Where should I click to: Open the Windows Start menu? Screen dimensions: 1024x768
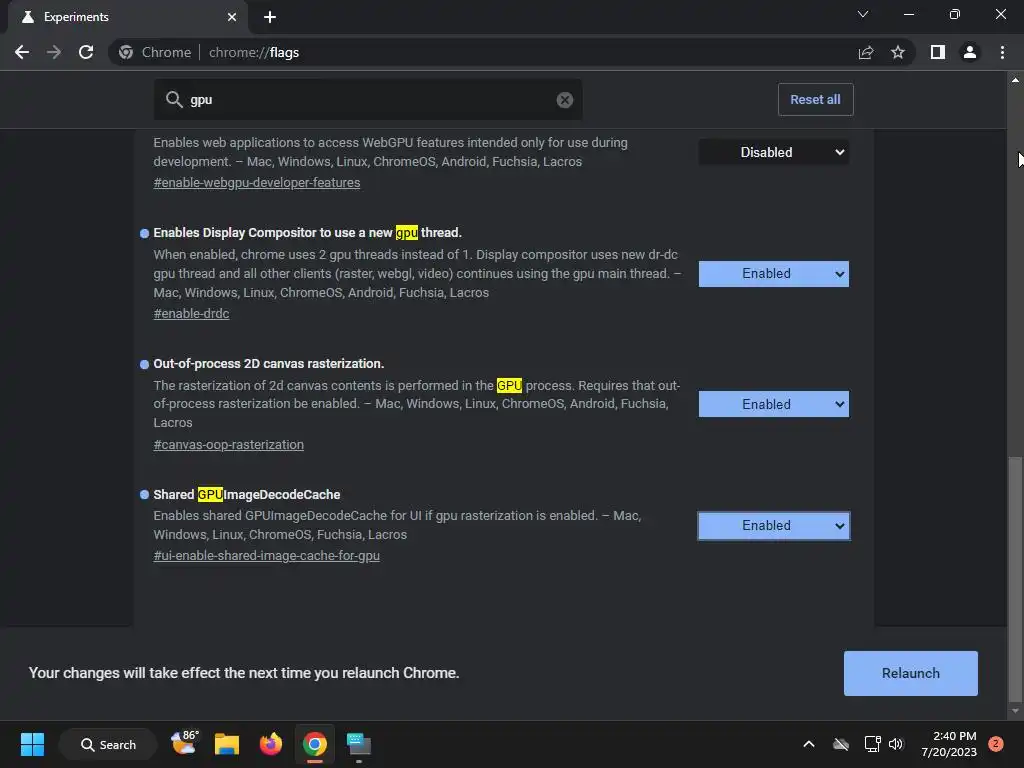[32, 744]
